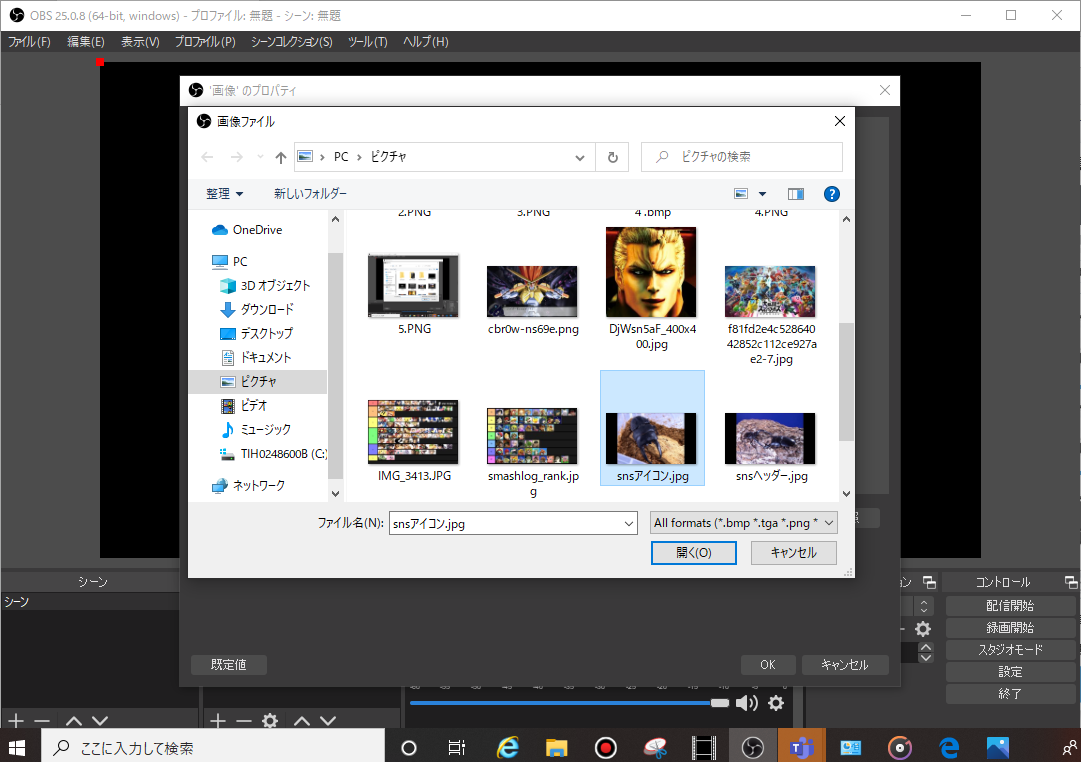Click PC segment in address bar
Screen dimensions: 1081x762
coord(341,157)
